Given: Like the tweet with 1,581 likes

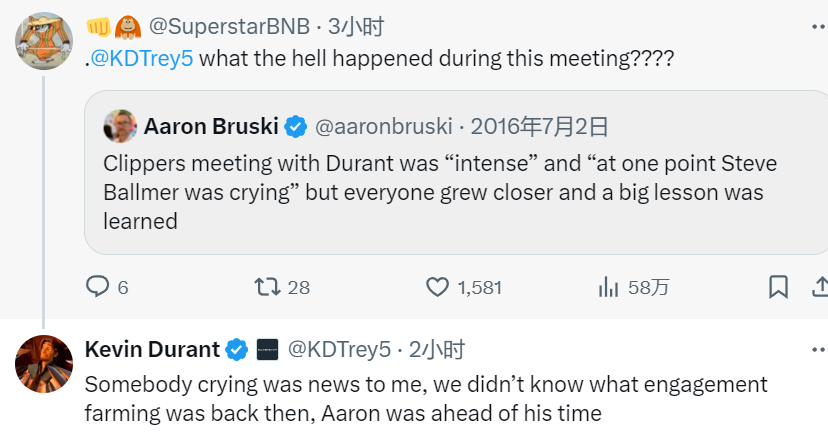Looking at the screenshot, I should click(x=437, y=287).
